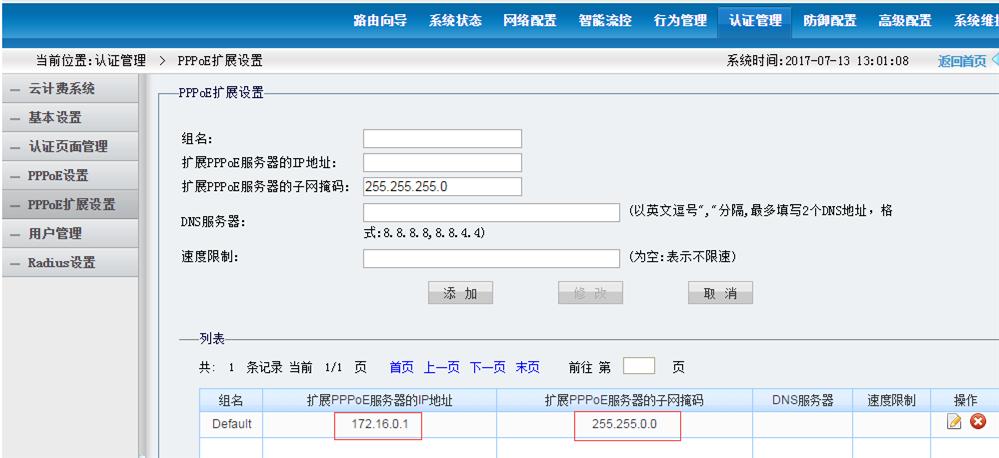This screenshot has height=458, width=999.
Task: Open the 防御配置 navigation tab
Action: pos(830,20)
